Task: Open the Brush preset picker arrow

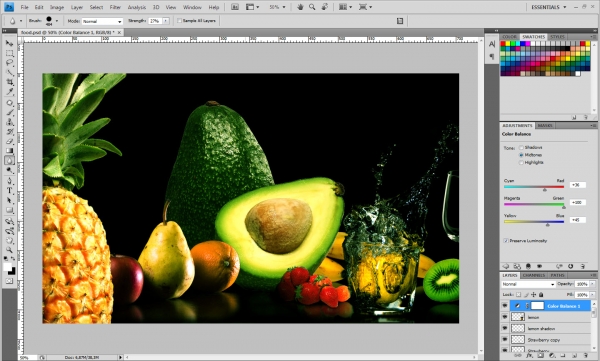Action: click(x=57, y=21)
